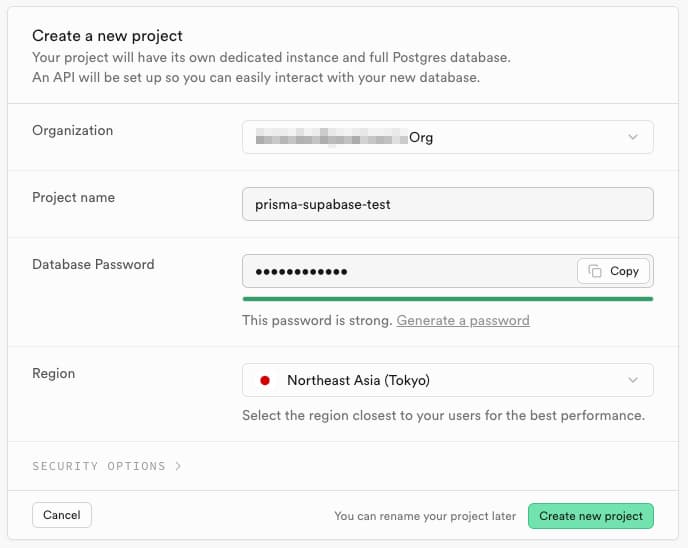Image resolution: width=688 pixels, height=548 pixels.
Task: Focus the Project name input field
Action: (x=447, y=204)
